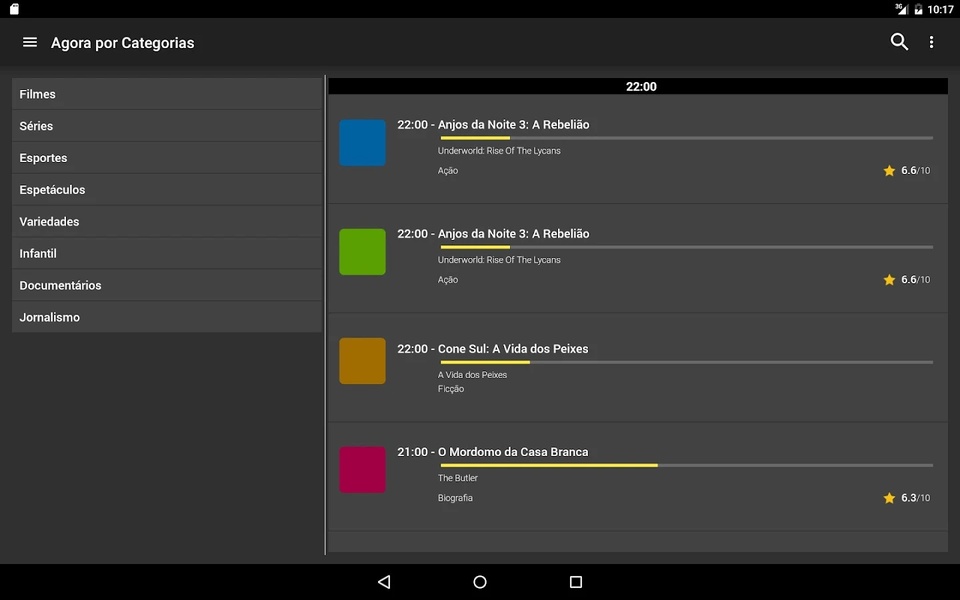Tap the blue channel logo square

(x=362, y=143)
